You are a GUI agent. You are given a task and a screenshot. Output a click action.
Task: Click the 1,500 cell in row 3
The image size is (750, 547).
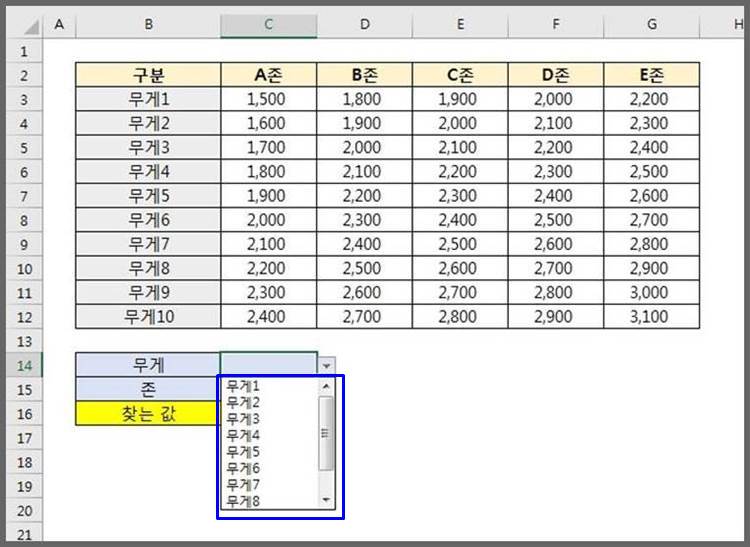tap(268, 99)
